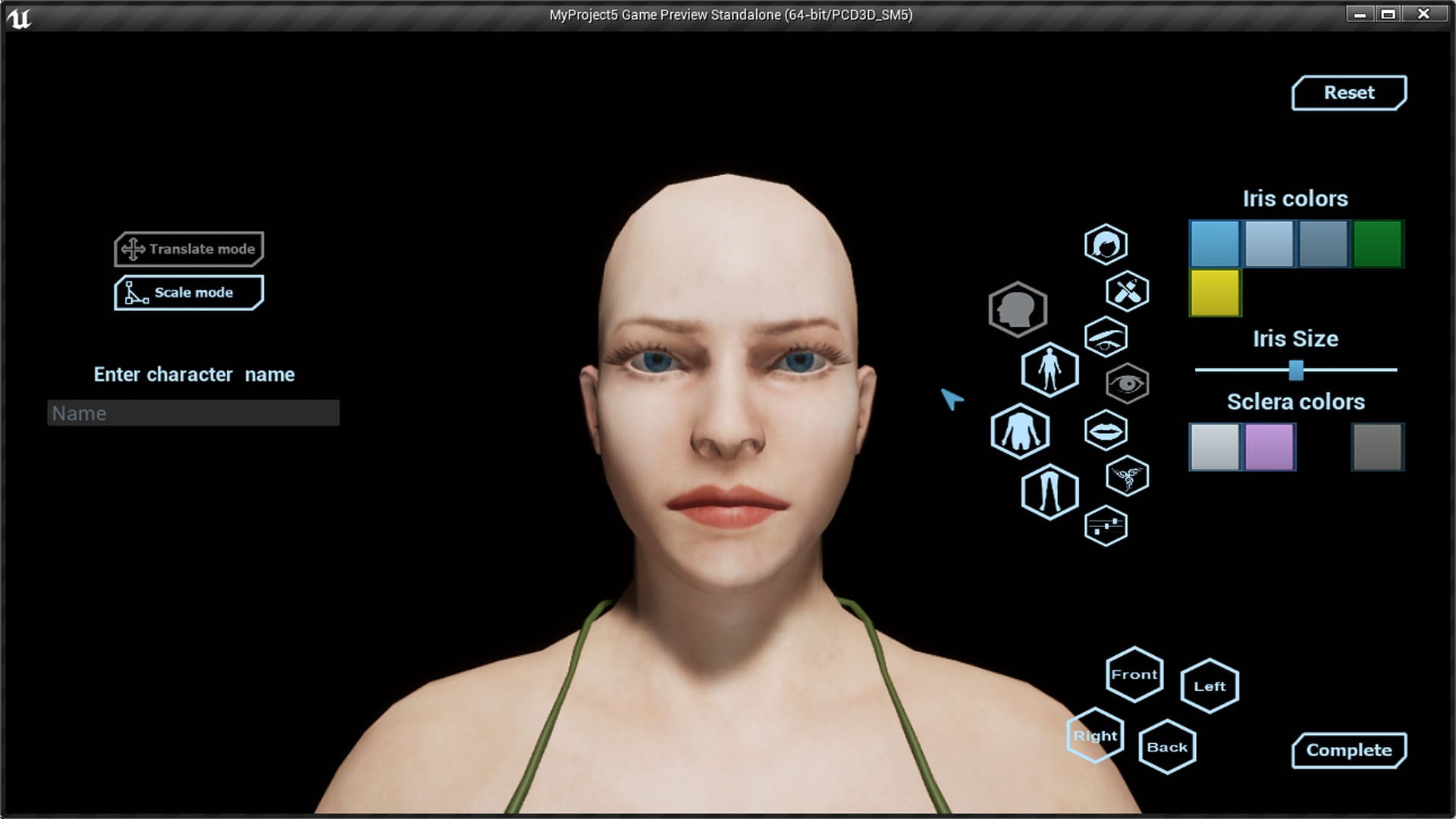Enable Scale mode
The image size is (1456, 819).
pos(188,292)
